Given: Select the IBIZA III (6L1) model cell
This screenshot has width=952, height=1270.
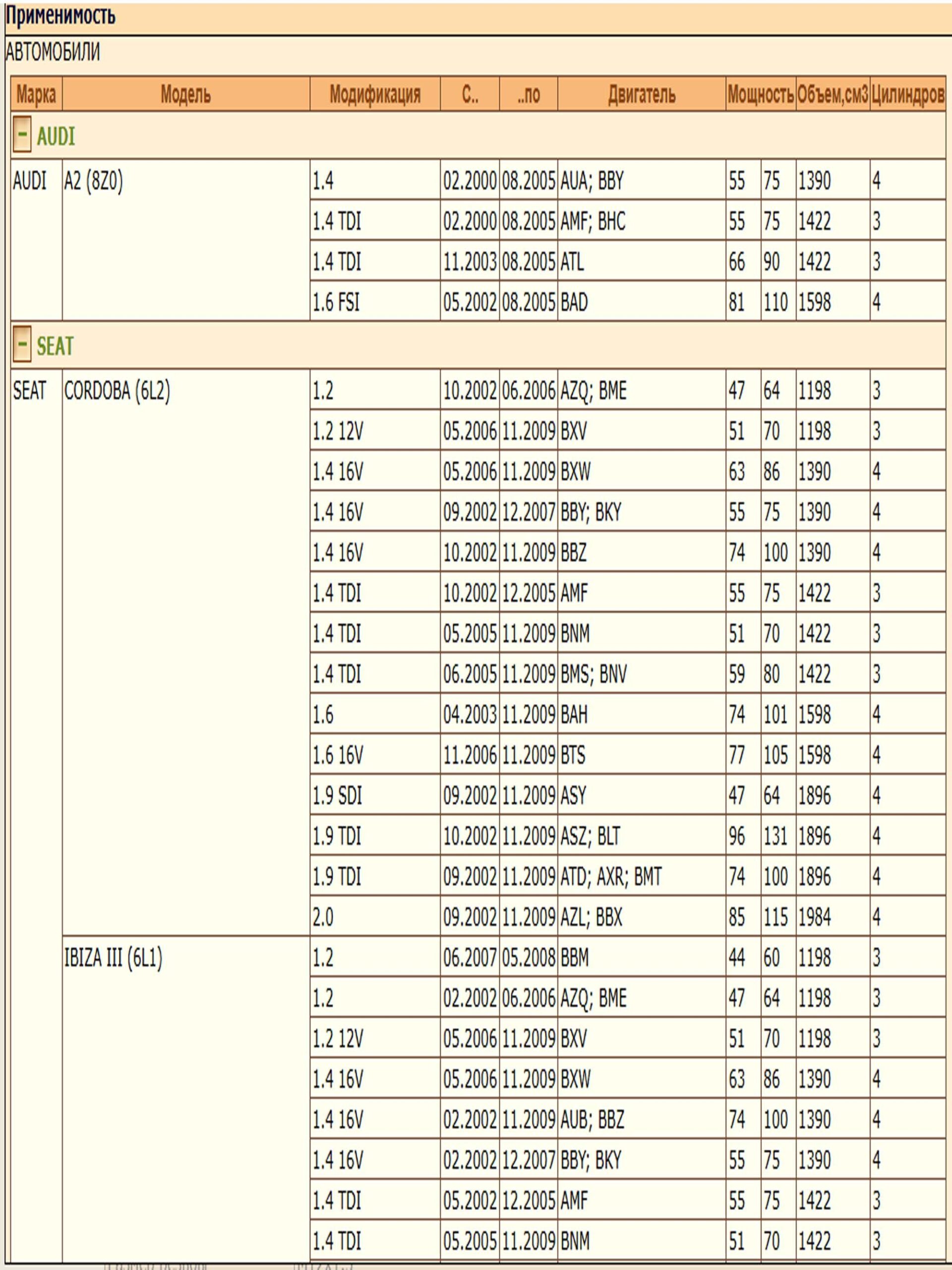Looking at the screenshot, I should [113, 957].
